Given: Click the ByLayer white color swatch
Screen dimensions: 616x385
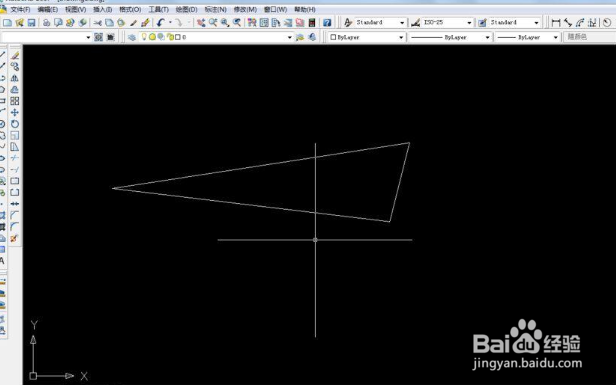Looking at the screenshot, I should click(x=333, y=37).
